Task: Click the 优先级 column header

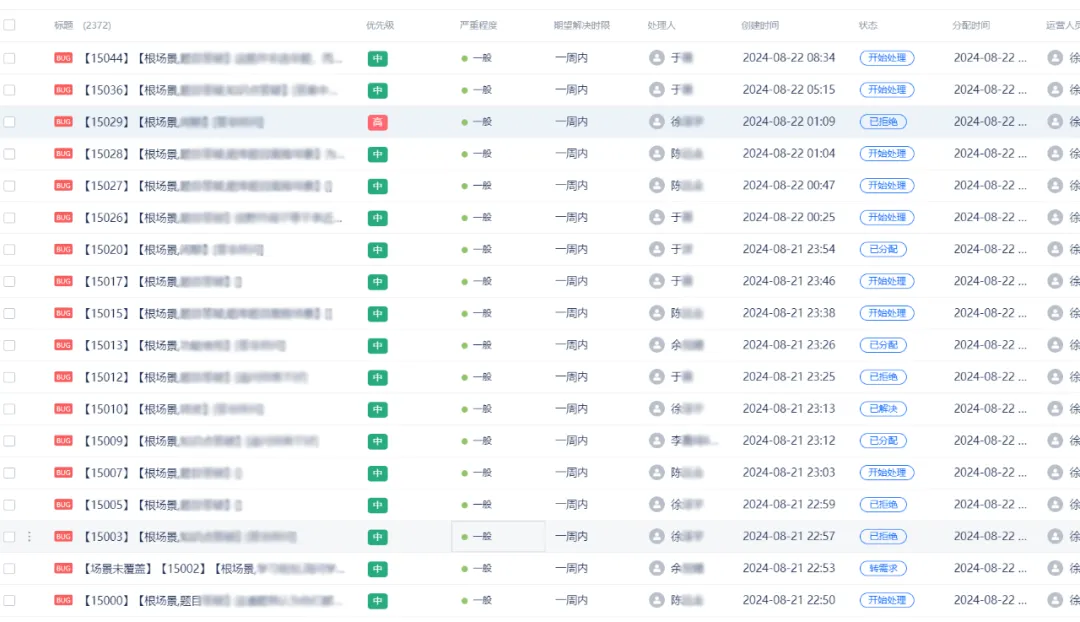Action: 379,25
